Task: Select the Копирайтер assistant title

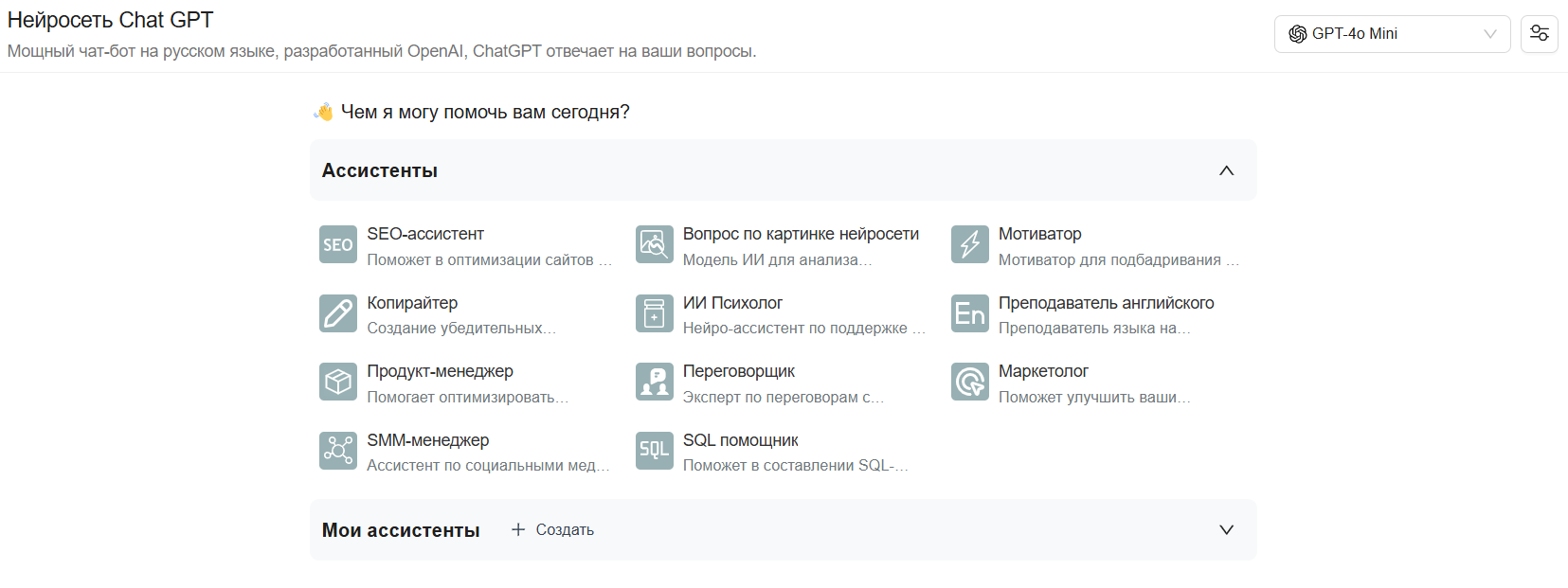Action: (412, 303)
